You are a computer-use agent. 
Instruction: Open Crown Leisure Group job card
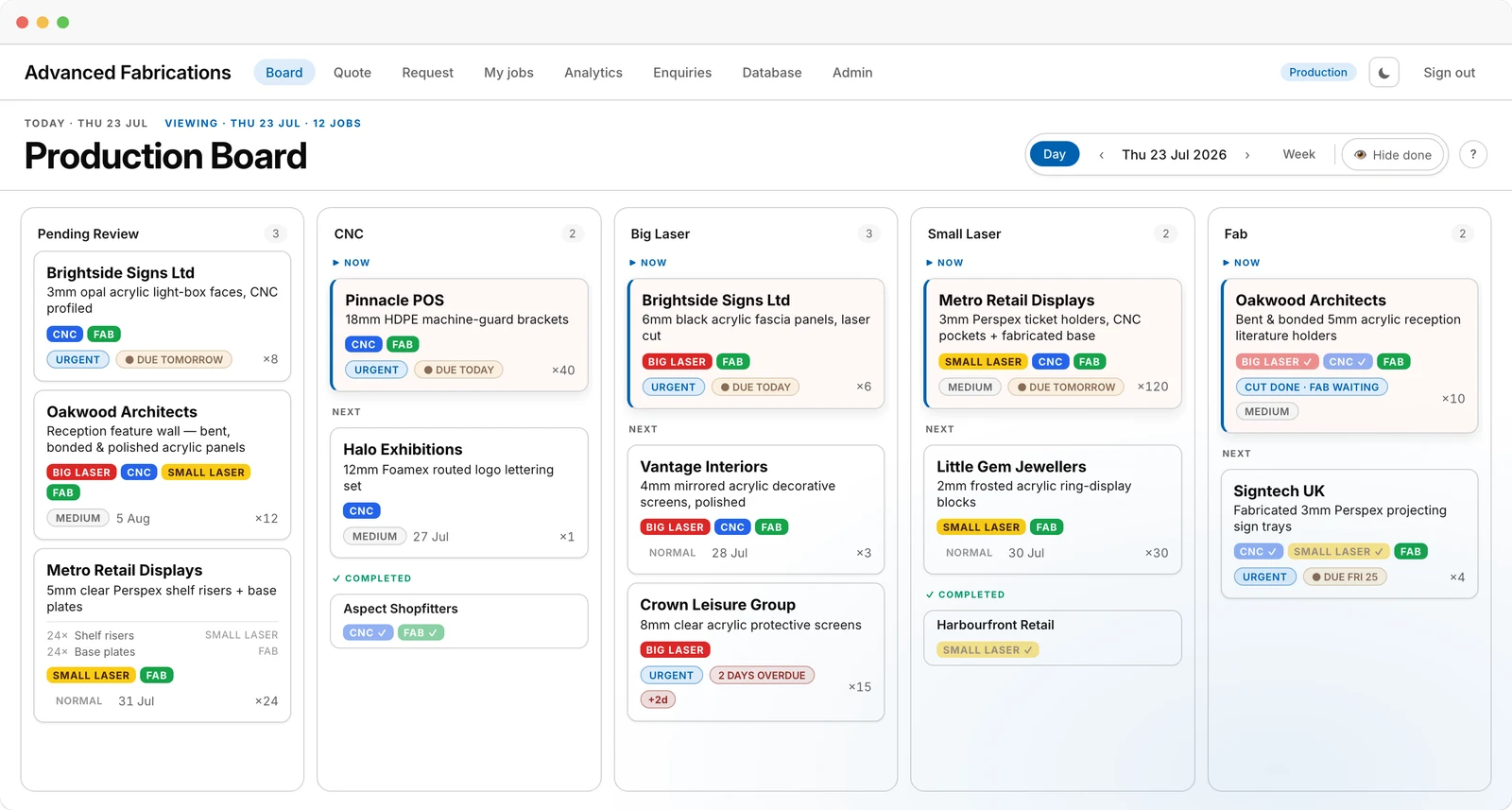point(756,652)
